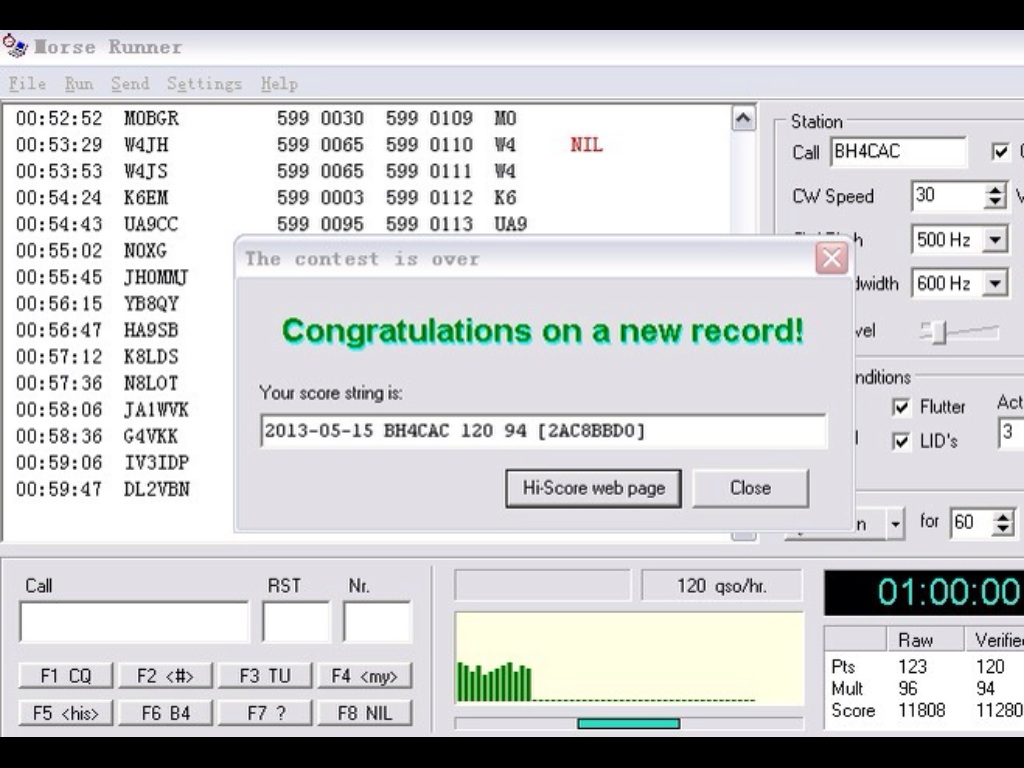The image size is (1024, 768).
Task: Increase the CW Speed value
Action: point(995,189)
